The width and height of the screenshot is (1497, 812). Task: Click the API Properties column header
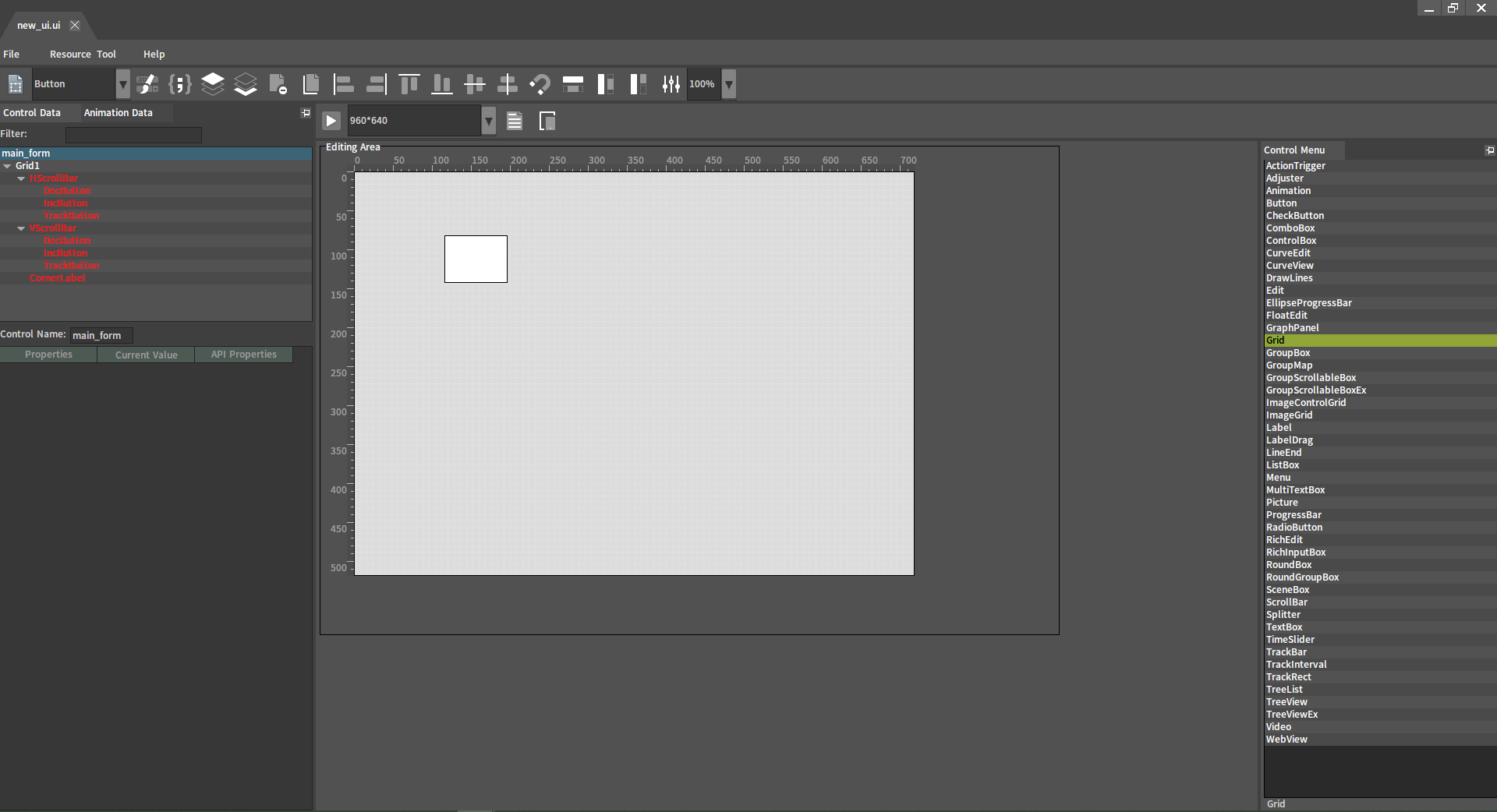pyautogui.click(x=244, y=355)
